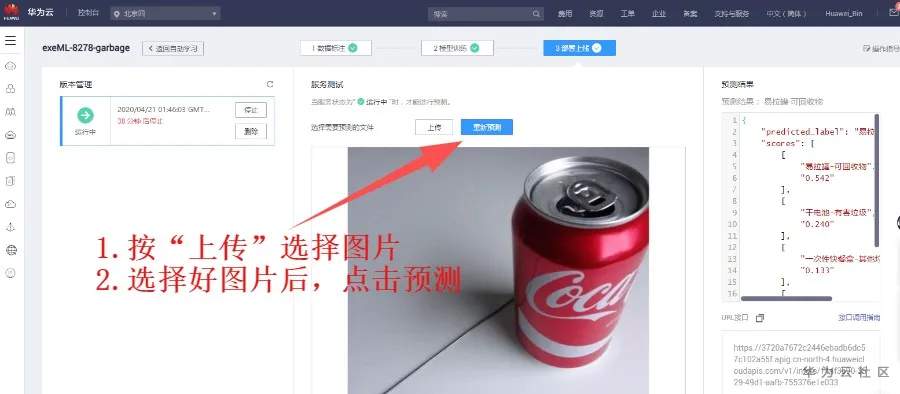Open the 资源 menu in top bar

click(596, 14)
